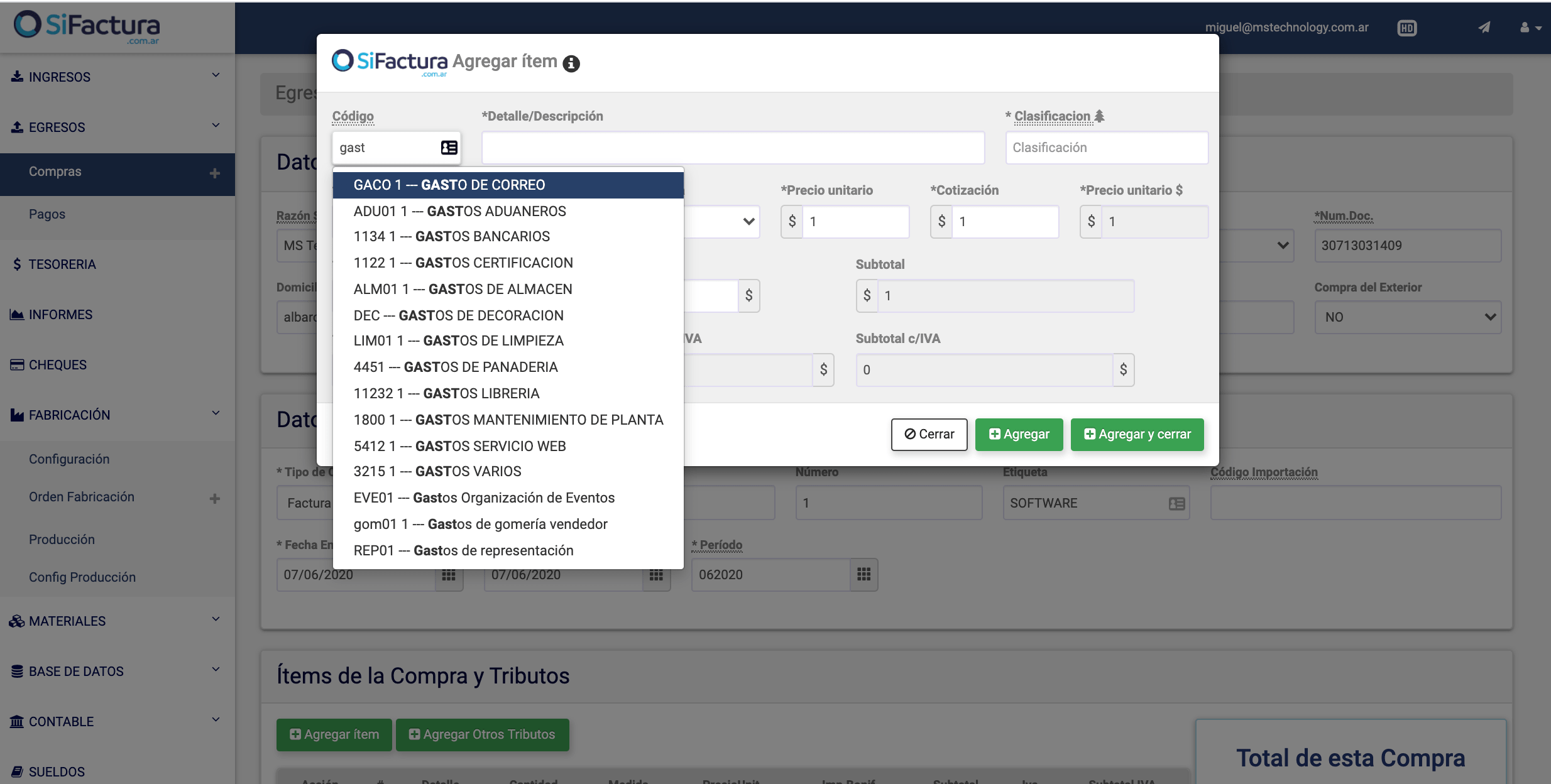Open the Período calendar grid icon
The width and height of the screenshot is (1551, 784).
coord(863,574)
